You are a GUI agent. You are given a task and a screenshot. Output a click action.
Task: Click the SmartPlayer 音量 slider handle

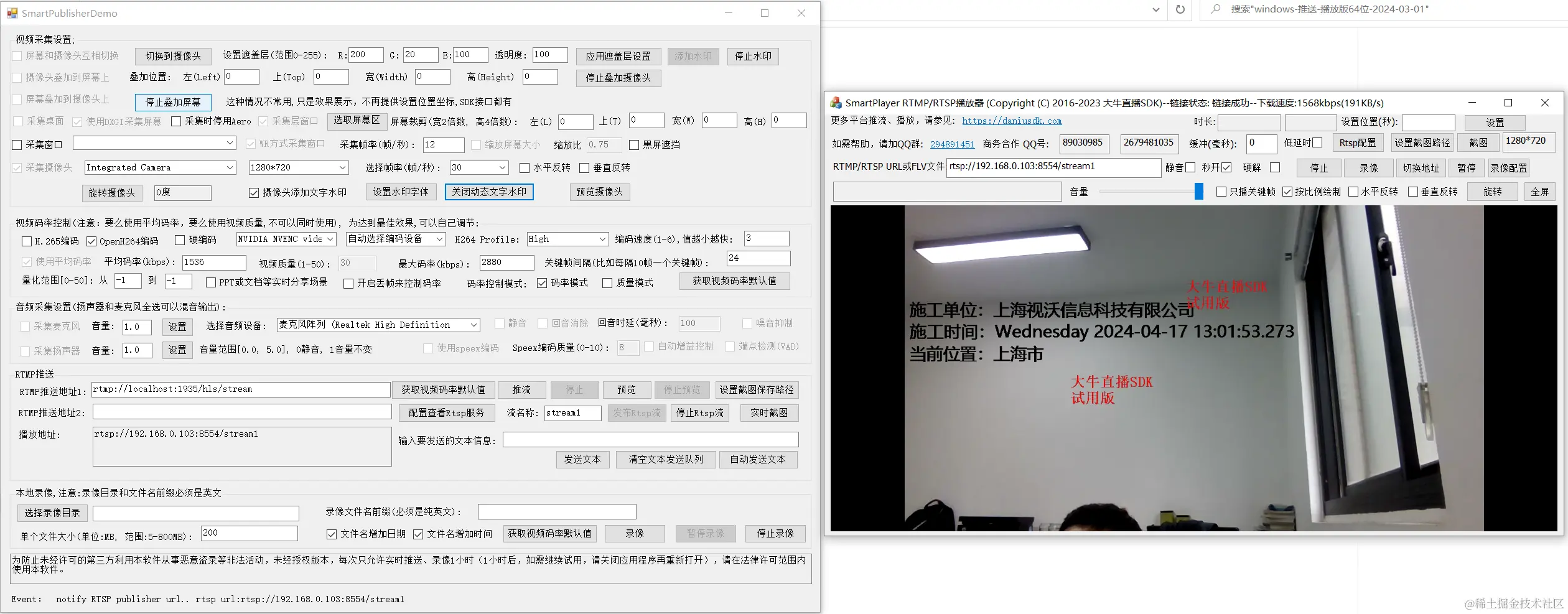click(x=1199, y=192)
